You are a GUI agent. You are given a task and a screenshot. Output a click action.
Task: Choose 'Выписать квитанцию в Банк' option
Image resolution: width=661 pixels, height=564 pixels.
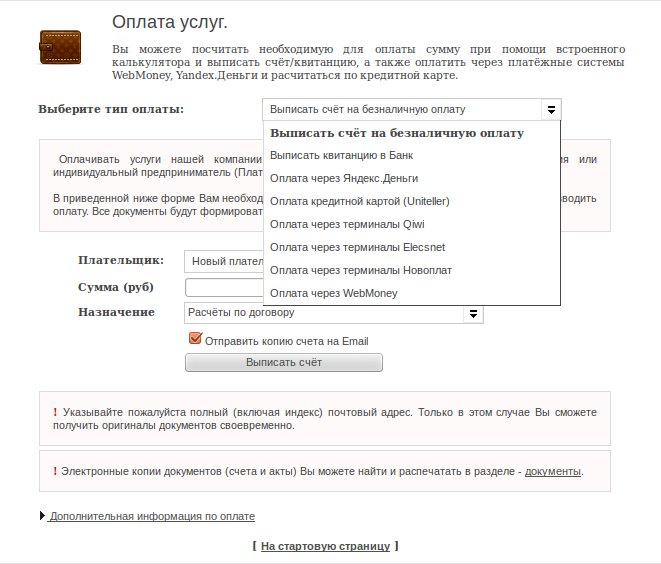[341, 155]
